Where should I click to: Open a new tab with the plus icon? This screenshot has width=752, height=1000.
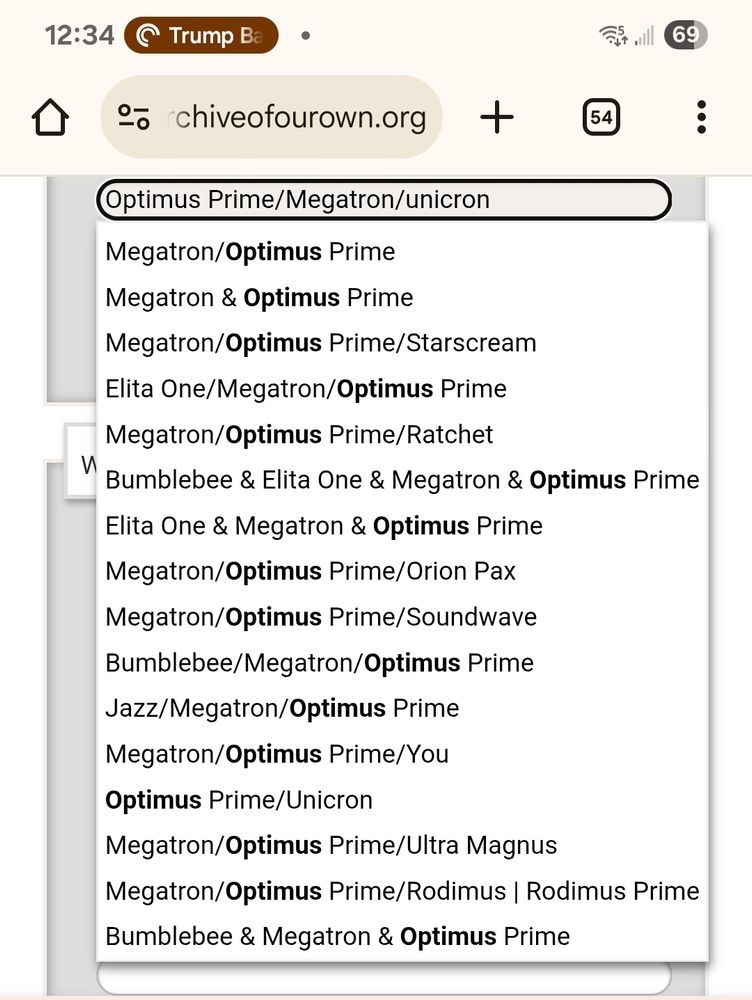[497, 116]
